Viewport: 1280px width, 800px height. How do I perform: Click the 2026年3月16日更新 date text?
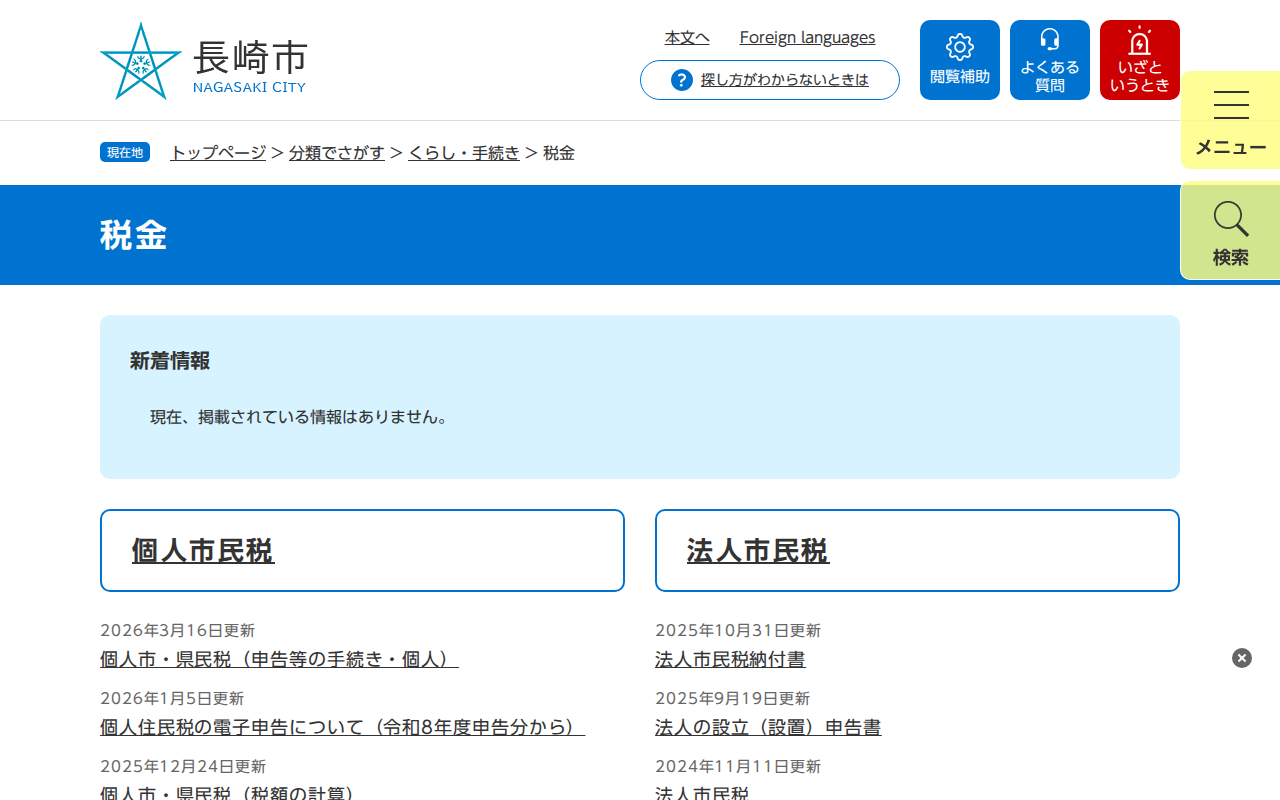point(178,630)
